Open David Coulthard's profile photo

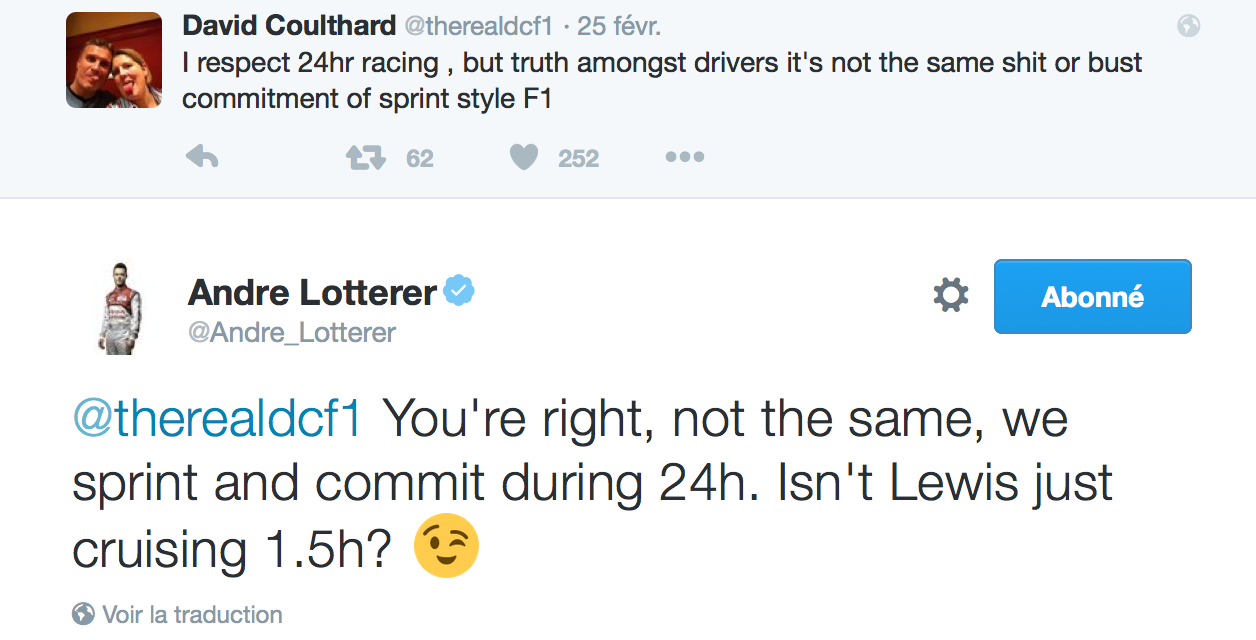coord(114,60)
